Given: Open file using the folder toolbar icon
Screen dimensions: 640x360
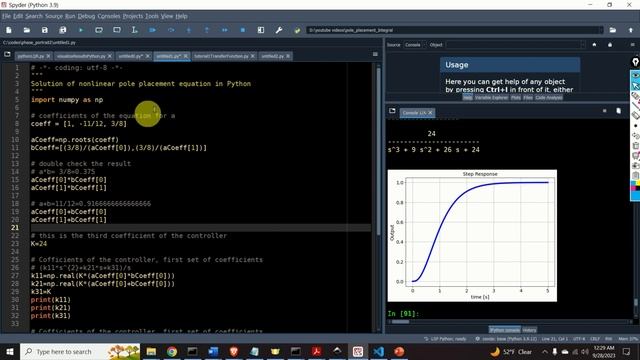Looking at the screenshot, I should (x=27, y=30).
